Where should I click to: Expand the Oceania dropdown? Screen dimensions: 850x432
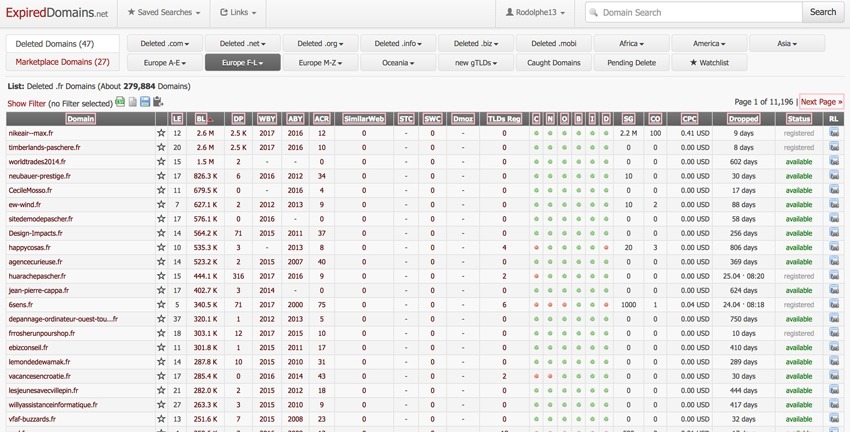point(398,62)
